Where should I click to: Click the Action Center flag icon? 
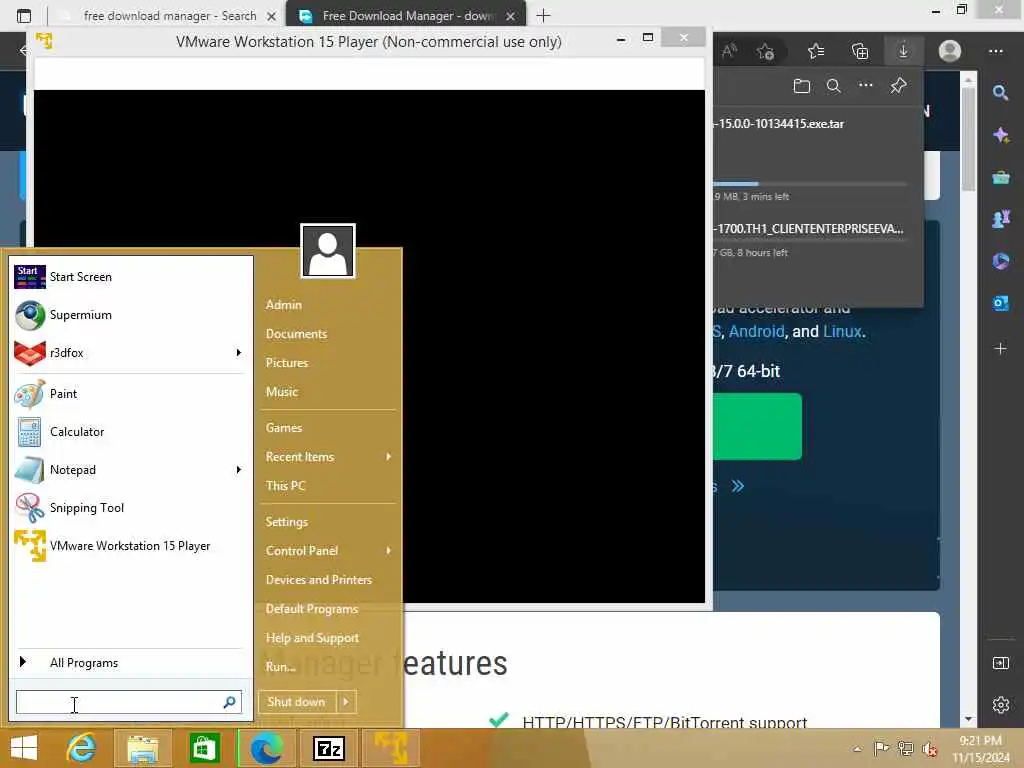pos(881,748)
